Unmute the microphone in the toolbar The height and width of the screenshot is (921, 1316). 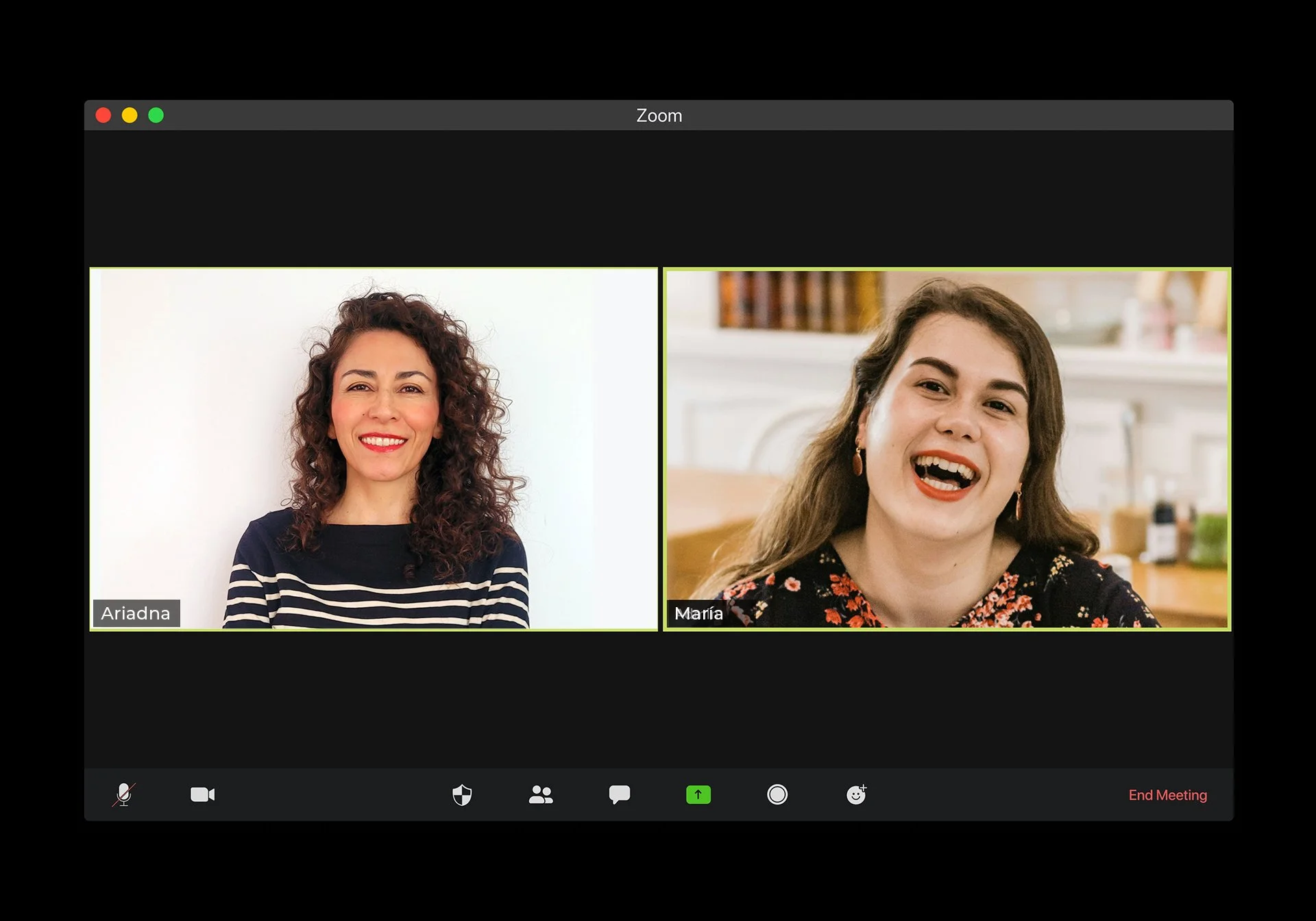(124, 795)
